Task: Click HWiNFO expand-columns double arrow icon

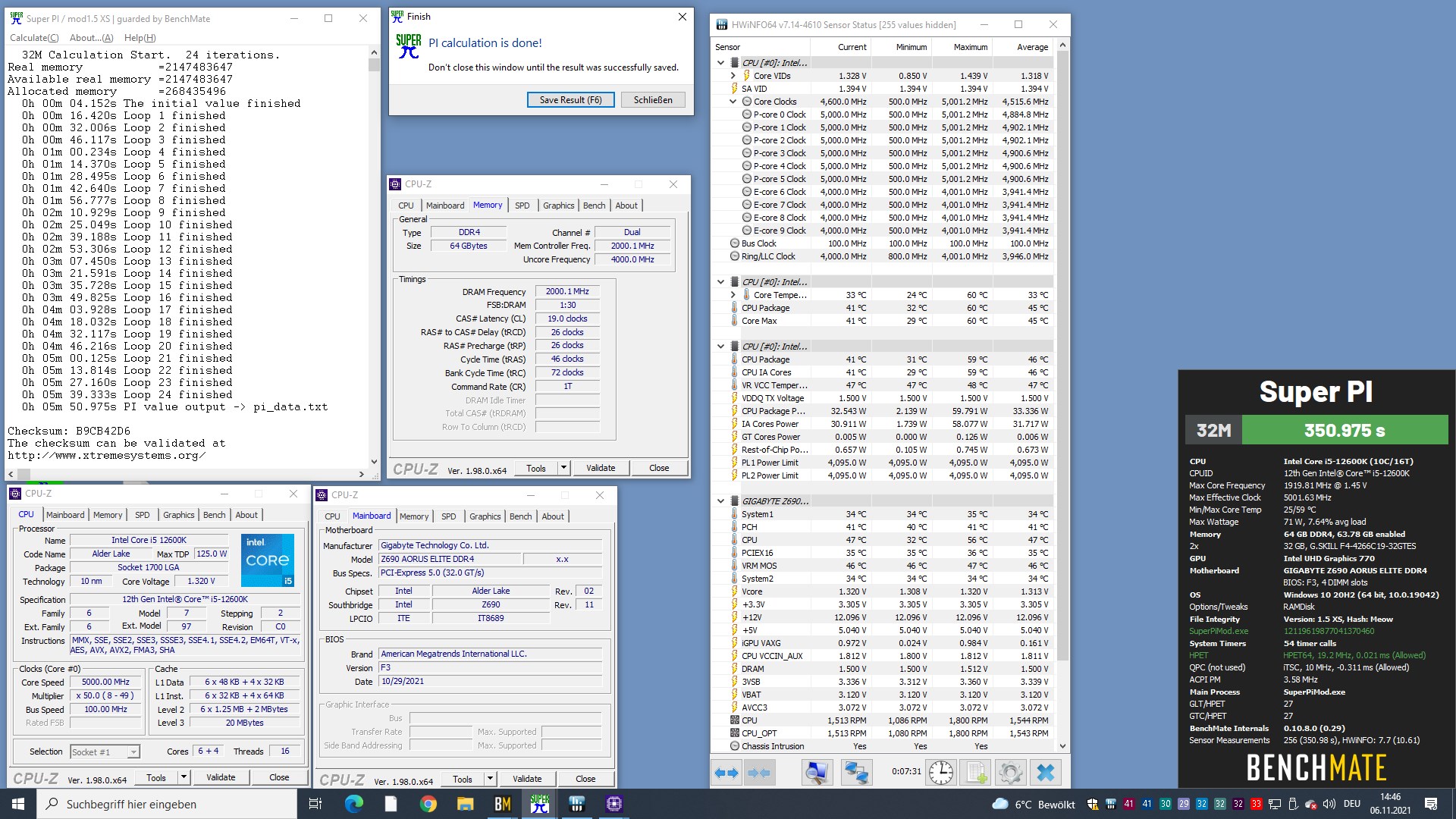Action: (726, 773)
